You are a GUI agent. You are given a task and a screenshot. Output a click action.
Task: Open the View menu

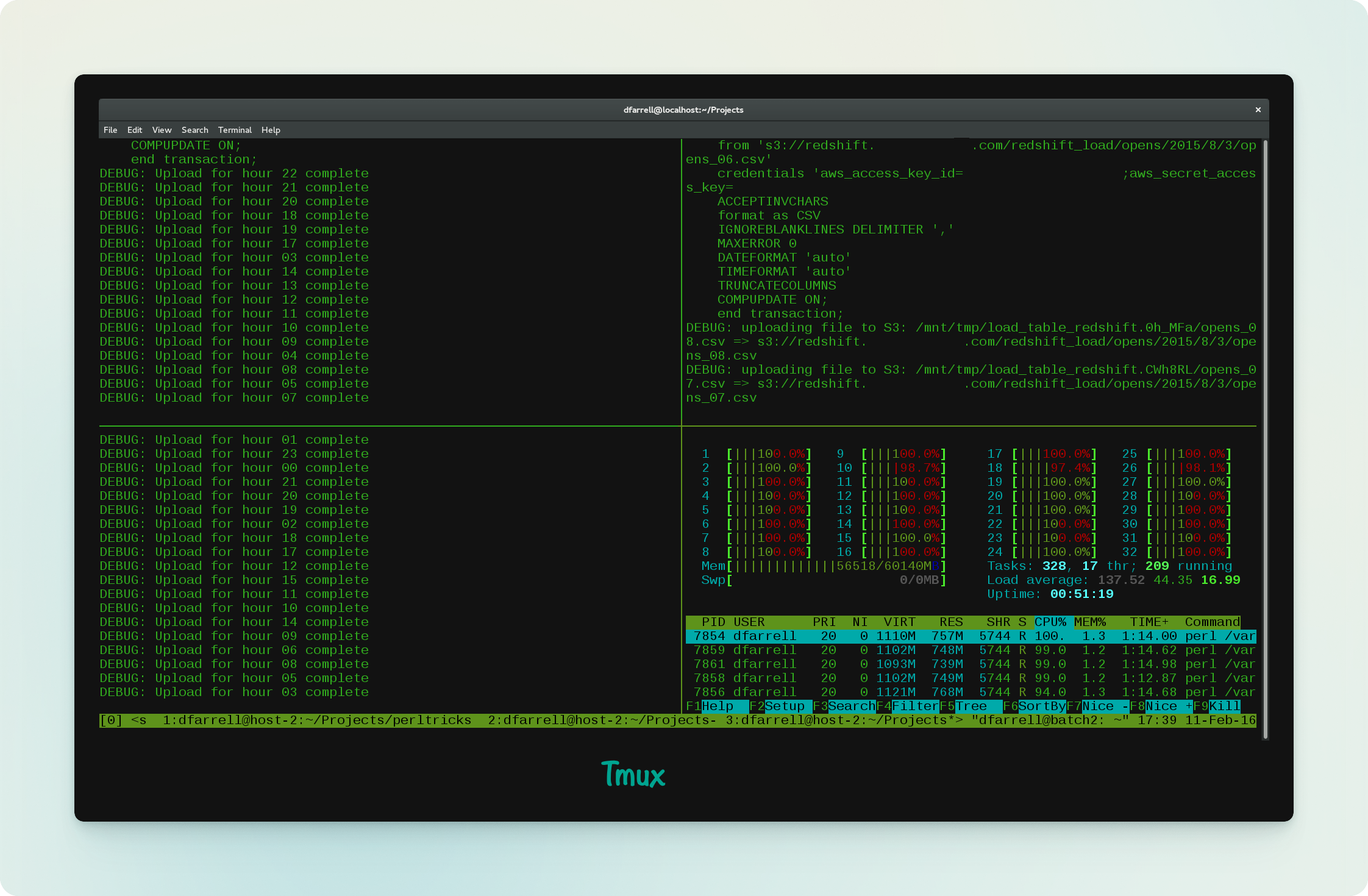(x=162, y=130)
